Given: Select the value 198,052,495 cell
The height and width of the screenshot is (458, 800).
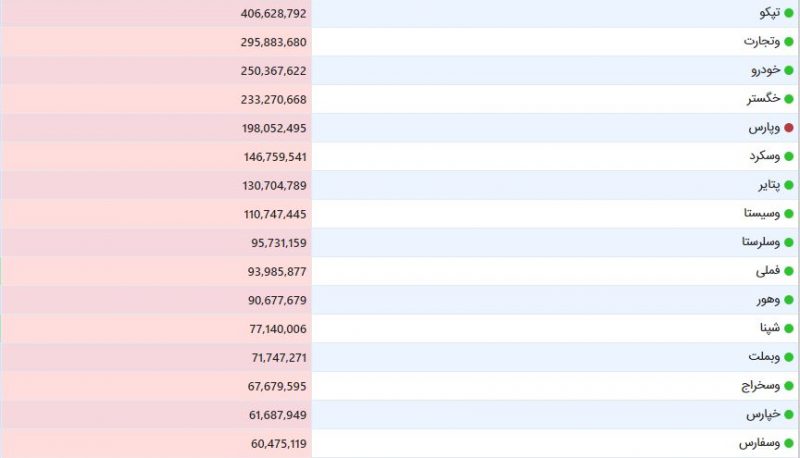Looking at the screenshot, I should tap(156, 128).
